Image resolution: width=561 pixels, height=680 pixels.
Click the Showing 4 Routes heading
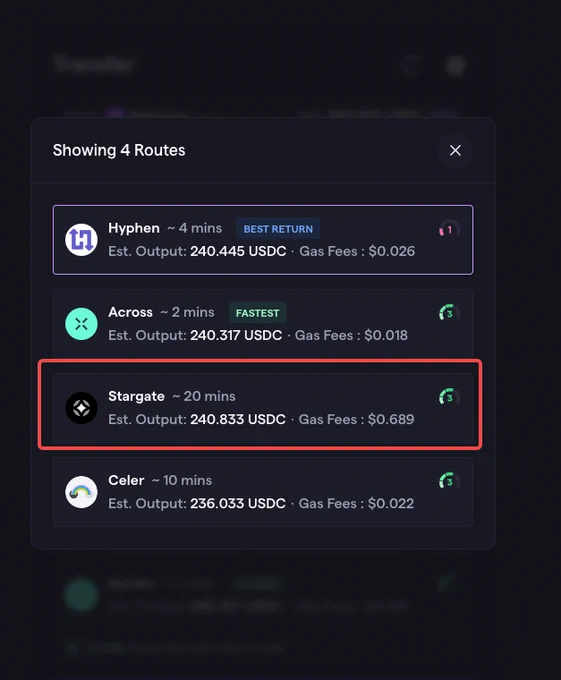[x=119, y=150]
